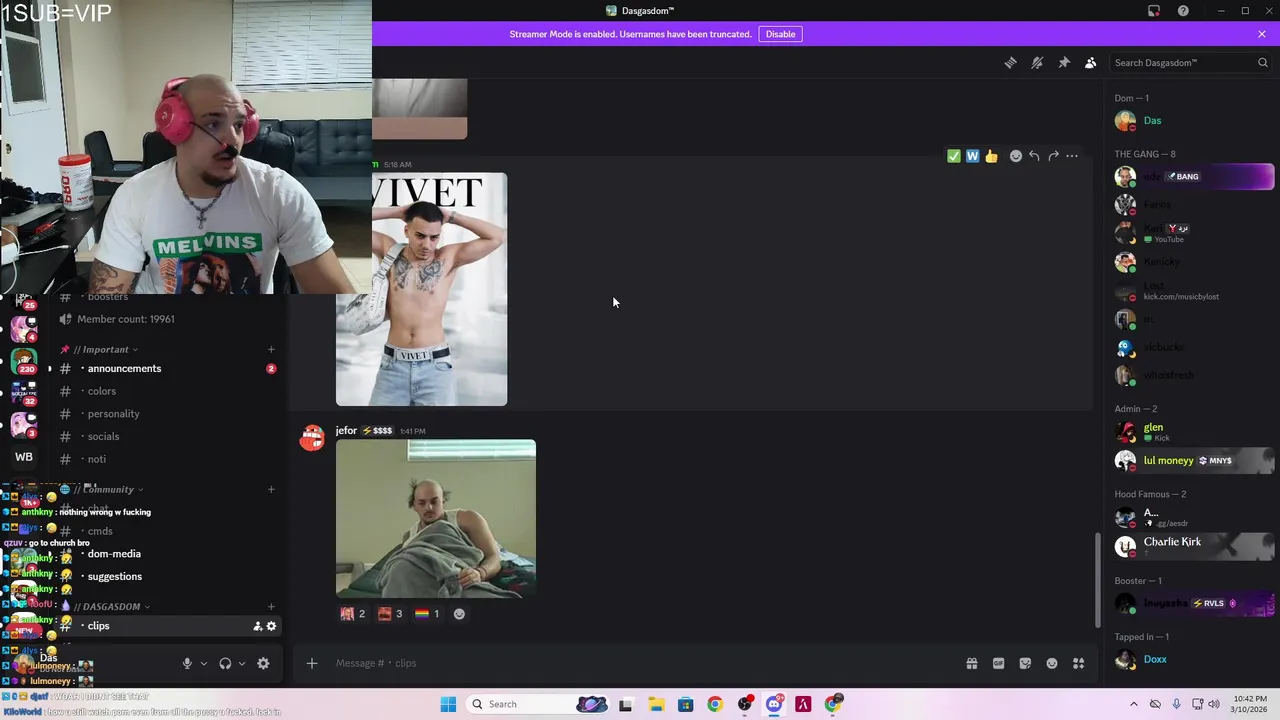The height and width of the screenshot is (720, 1280).
Task: Click the plus attachment button in message bar
Action: tap(312, 663)
